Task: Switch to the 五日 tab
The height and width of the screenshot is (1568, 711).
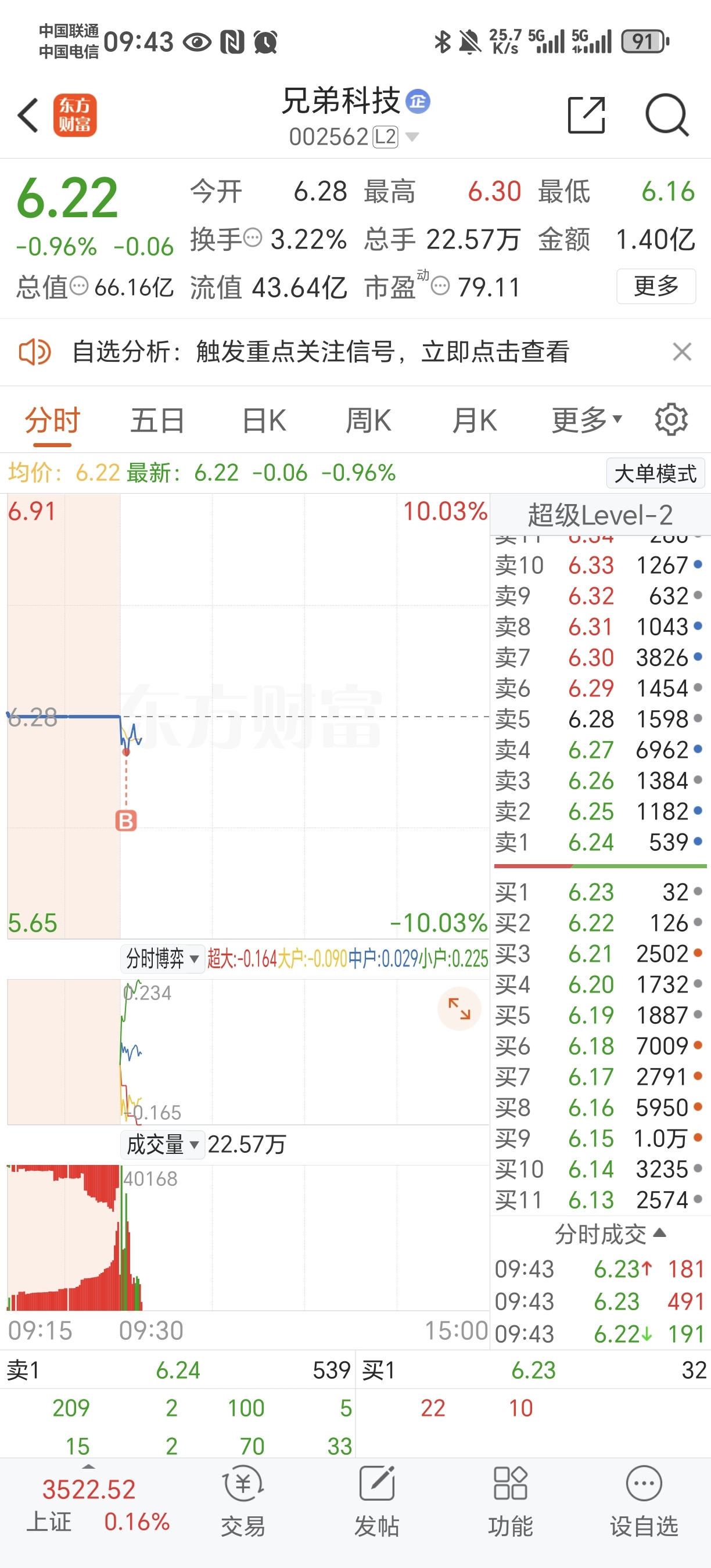Action: 157,420
